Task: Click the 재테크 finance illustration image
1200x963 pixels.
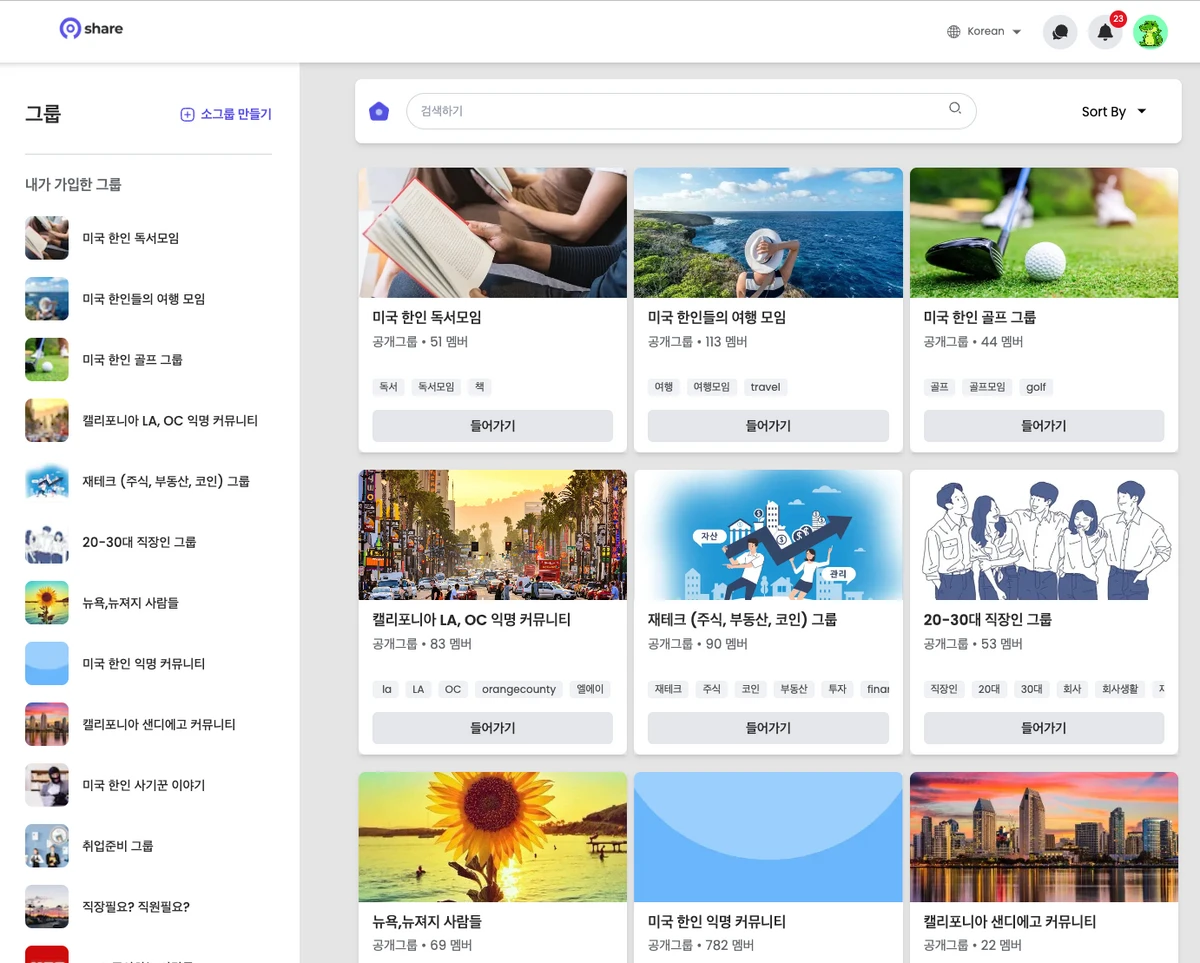Action: coord(768,535)
